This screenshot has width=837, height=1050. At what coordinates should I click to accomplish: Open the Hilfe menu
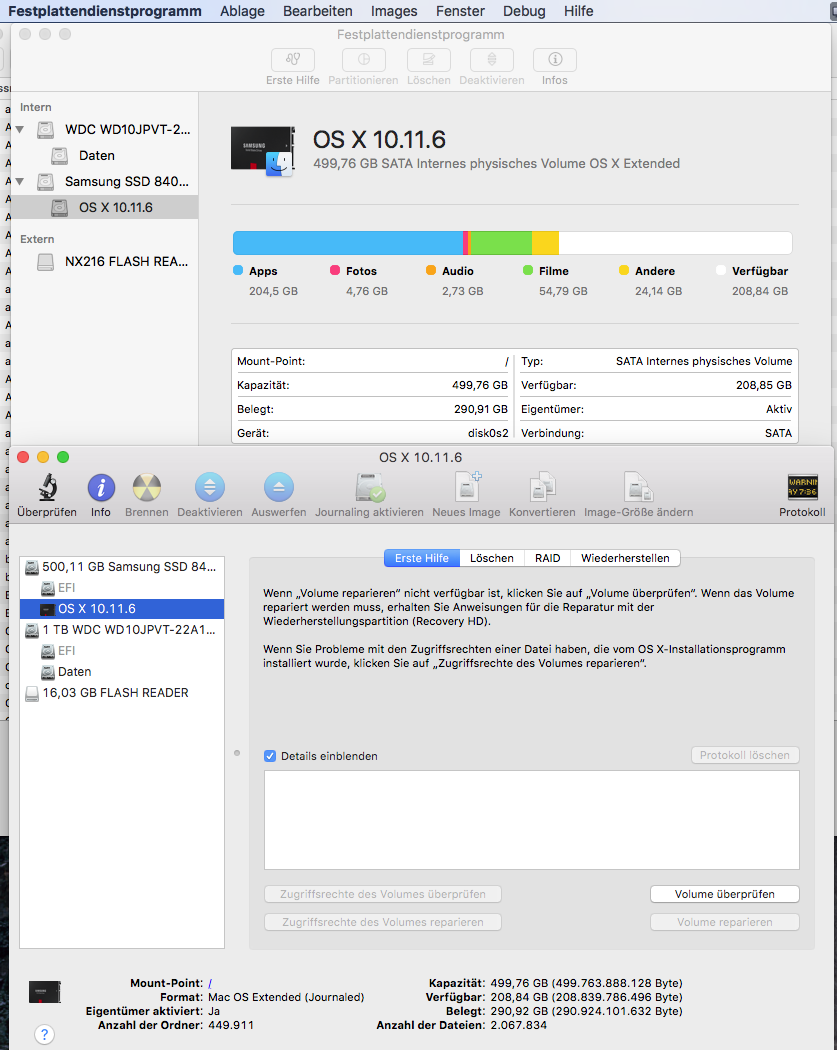pos(579,11)
